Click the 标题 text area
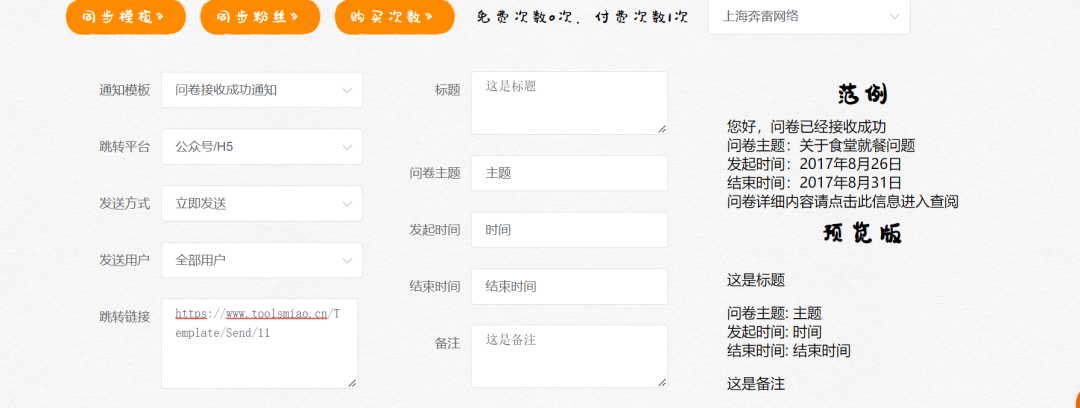Screen dimensions: 1080x408 (570, 103)
